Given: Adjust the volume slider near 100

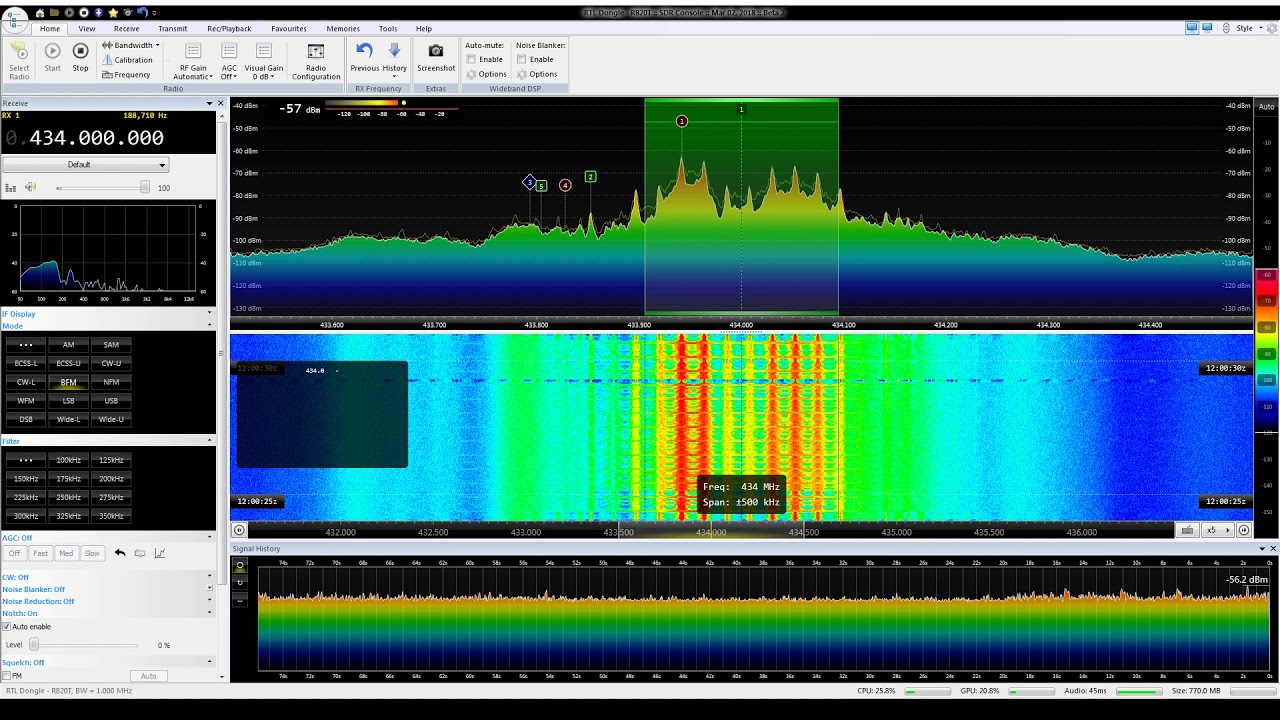Looking at the screenshot, I should (100, 188).
